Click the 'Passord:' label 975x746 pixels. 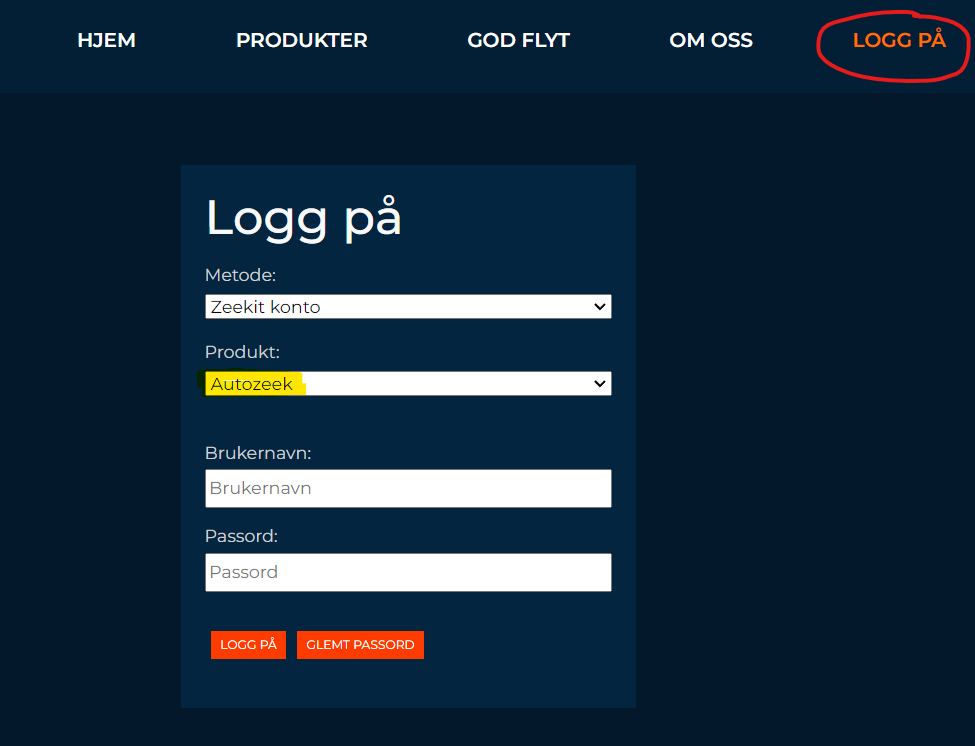tap(241, 536)
